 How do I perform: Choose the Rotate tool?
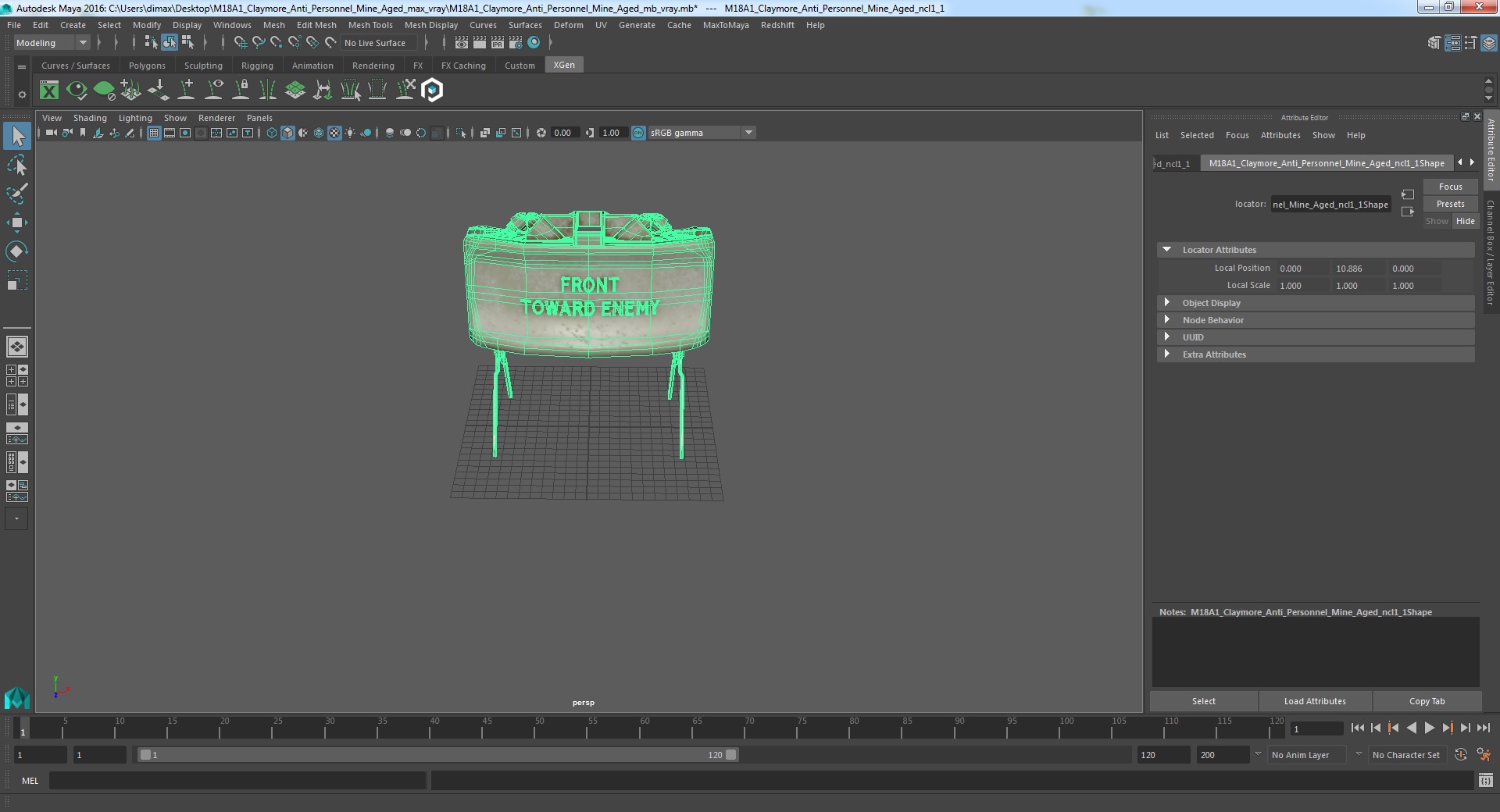point(17,251)
